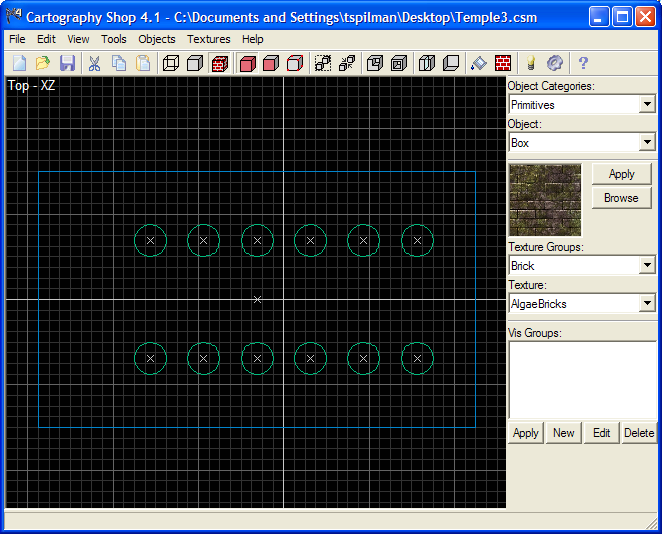The width and height of the screenshot is (662, 534).
Task: Click the Delete vis group button
Action: (639, 433)
